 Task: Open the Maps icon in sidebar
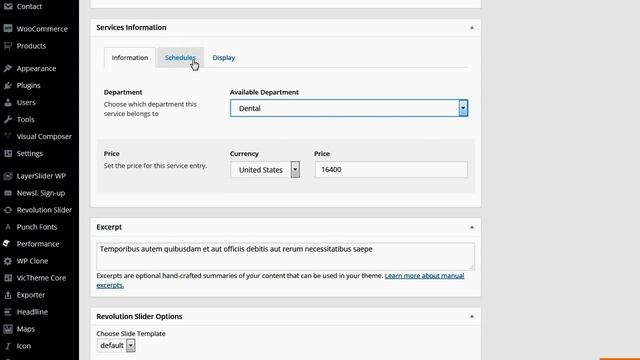8,329
